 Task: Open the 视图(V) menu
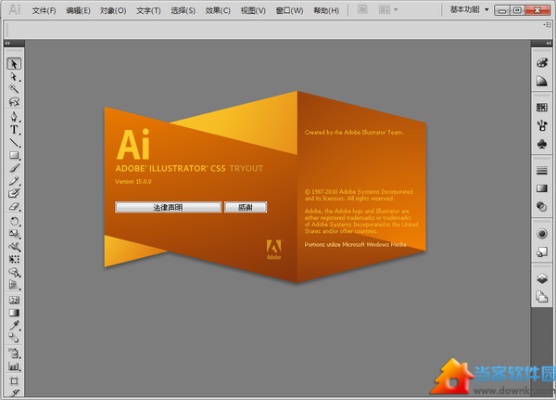pos(253,11)
